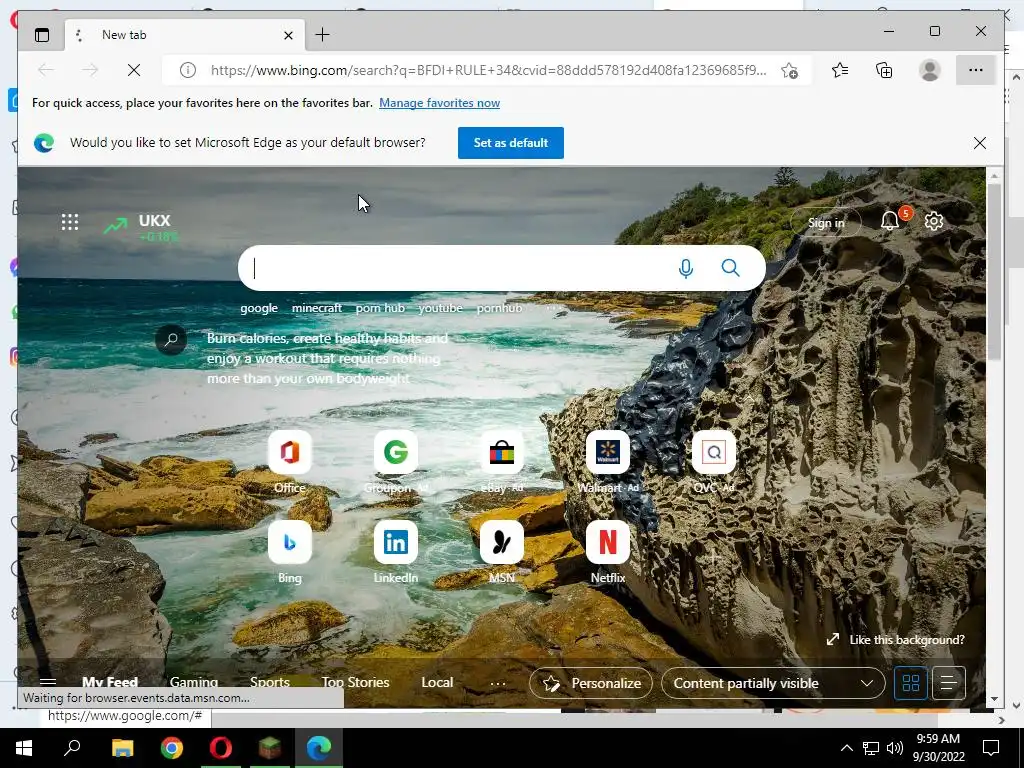Add this page to favorites star icon

pos(790,71)
